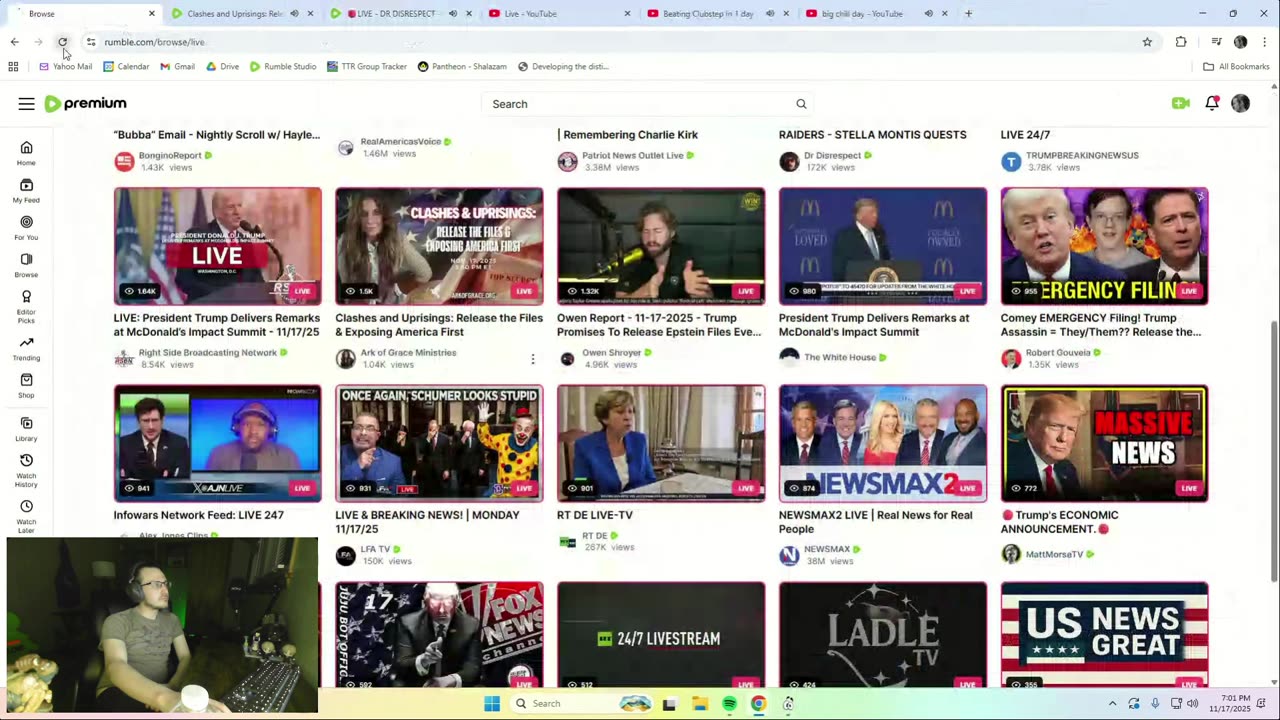
Task: Open the Owen Report video thumbnail
Action: (x=661, y=246)
